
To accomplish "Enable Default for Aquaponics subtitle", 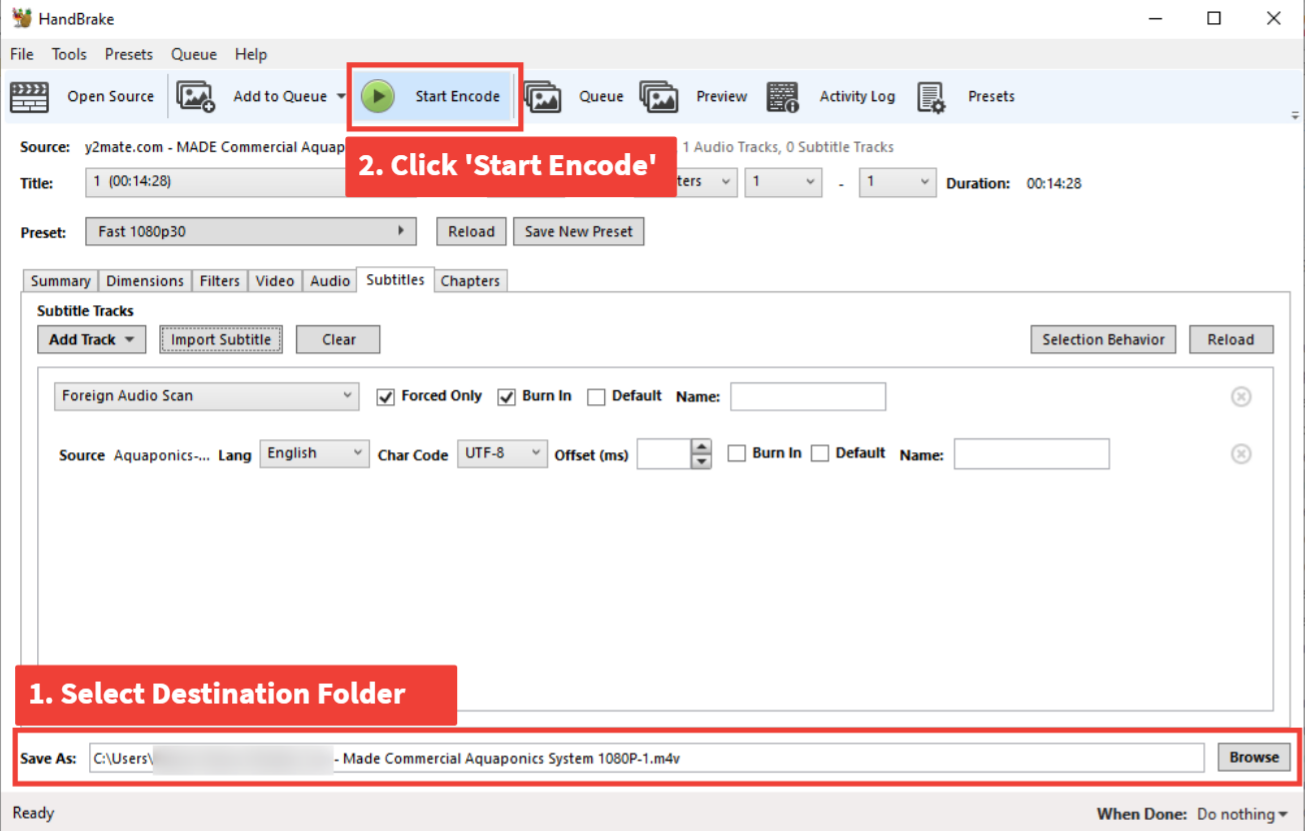I will coord(820,454).
